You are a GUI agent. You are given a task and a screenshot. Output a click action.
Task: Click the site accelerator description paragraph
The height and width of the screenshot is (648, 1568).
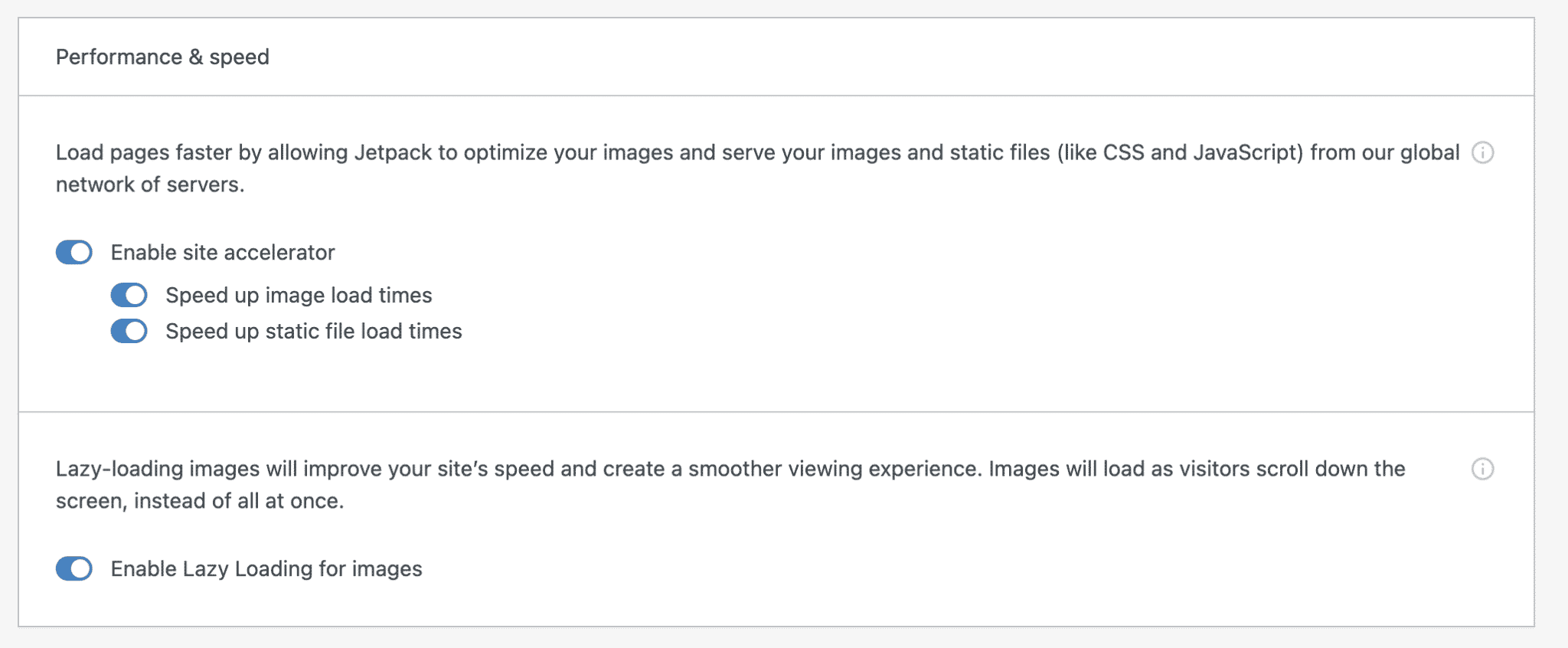[x=756, y=168]
